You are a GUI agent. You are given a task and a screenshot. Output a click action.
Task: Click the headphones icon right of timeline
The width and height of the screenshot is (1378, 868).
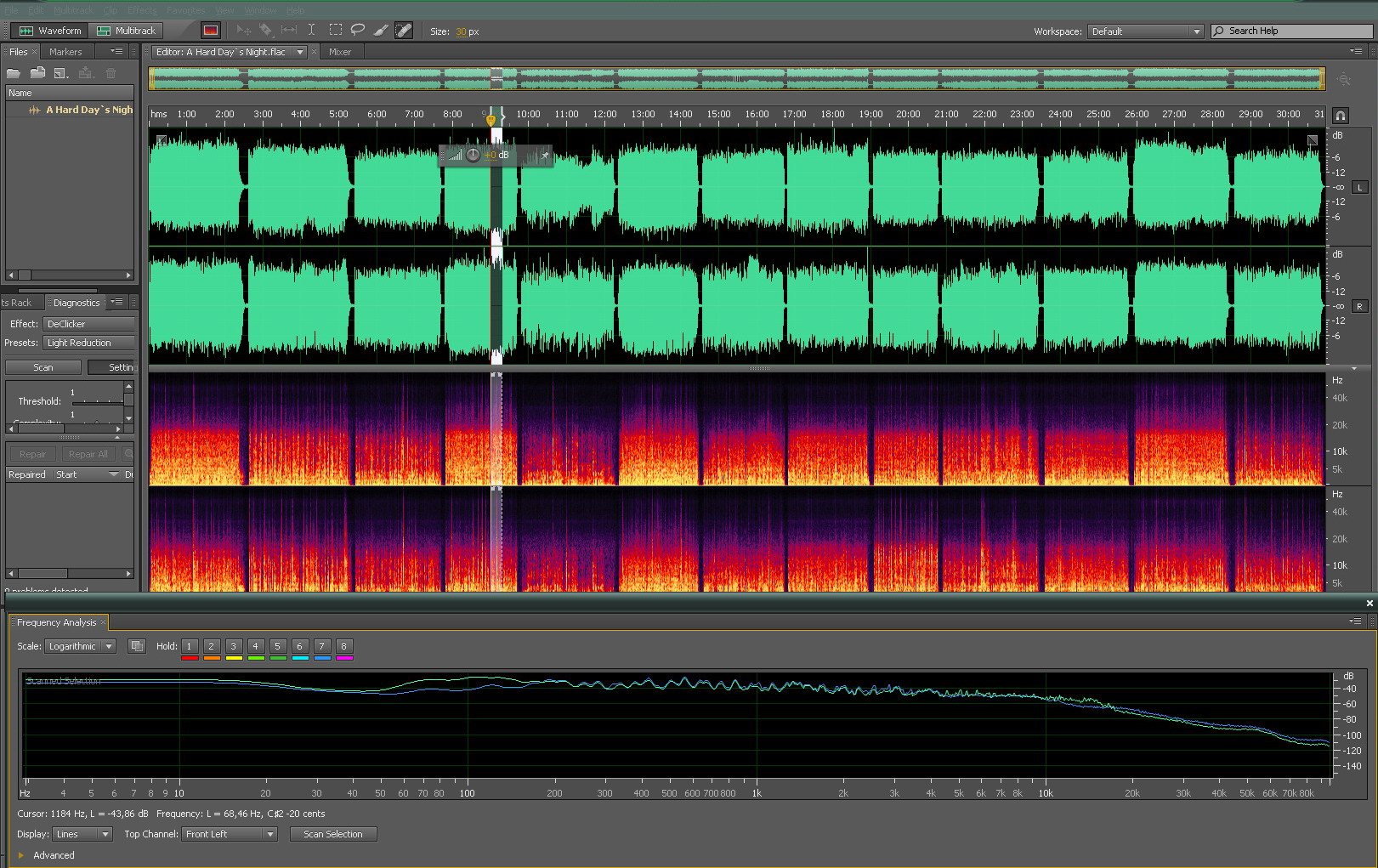[x=1341, y=115]
